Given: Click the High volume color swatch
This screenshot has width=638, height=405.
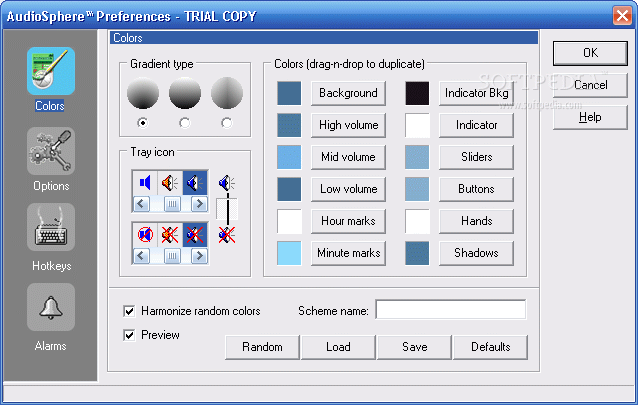Looking at the screenshot, I should coord(289,125).
